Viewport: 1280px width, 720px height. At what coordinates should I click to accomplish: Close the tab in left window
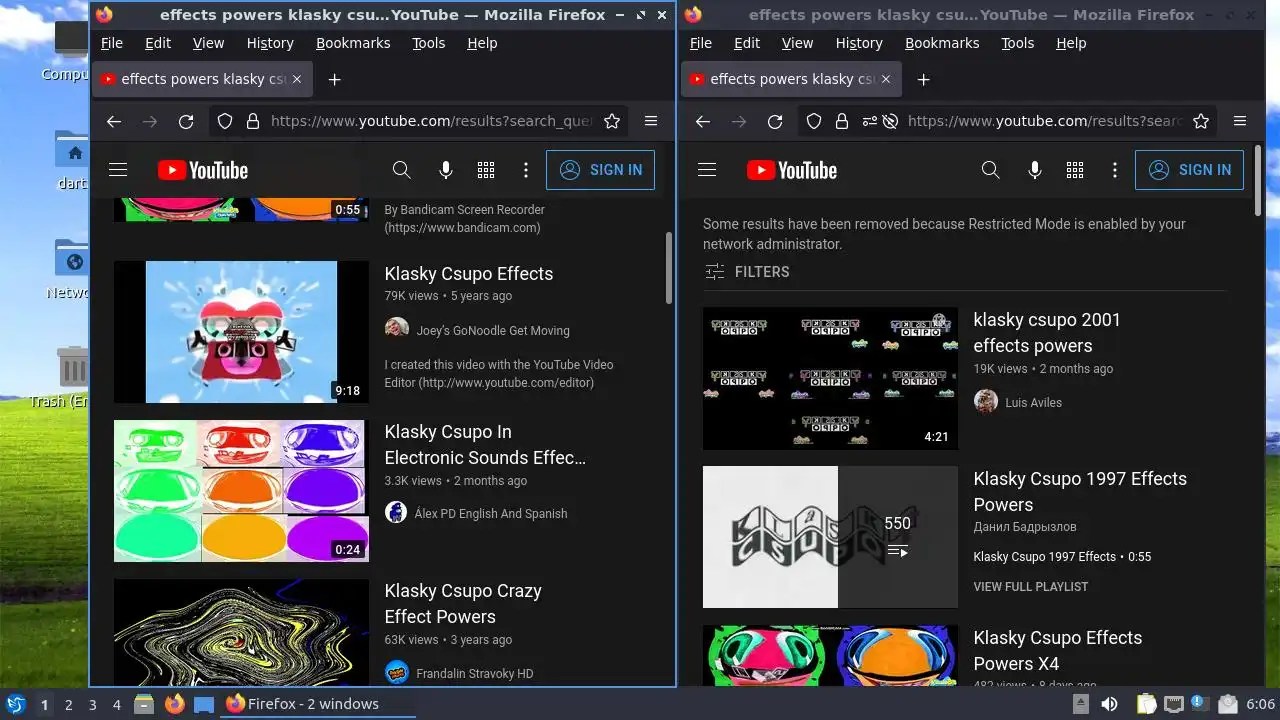[x=296, y=79]
